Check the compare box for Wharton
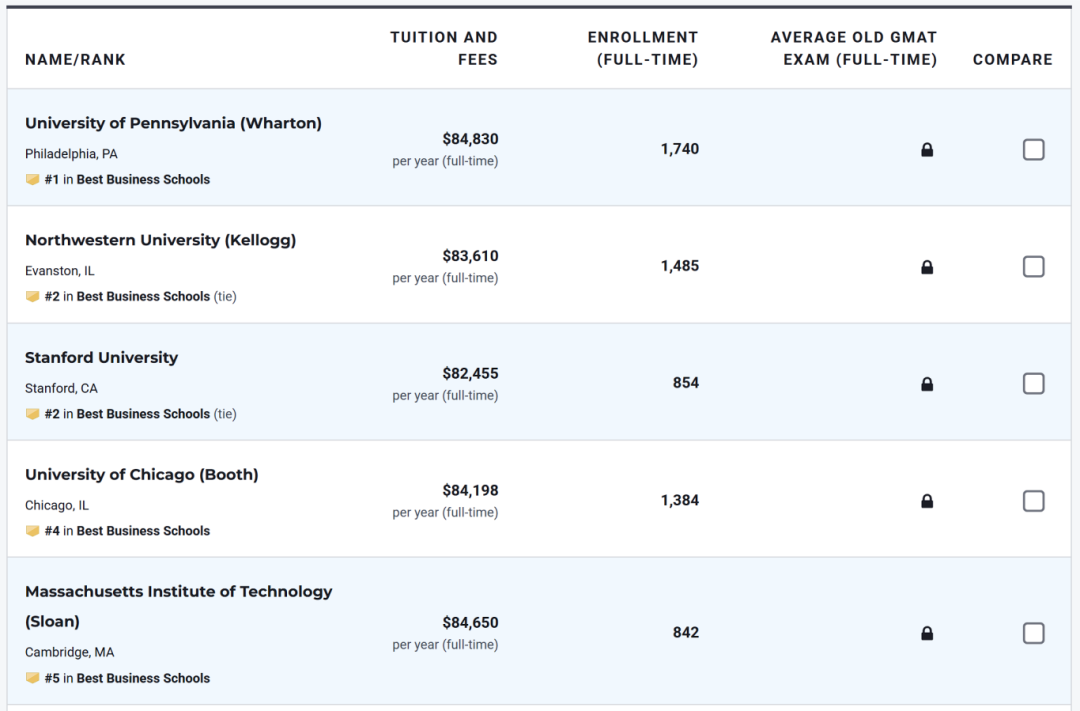The image size is (1080, 711). [1033, 150]
